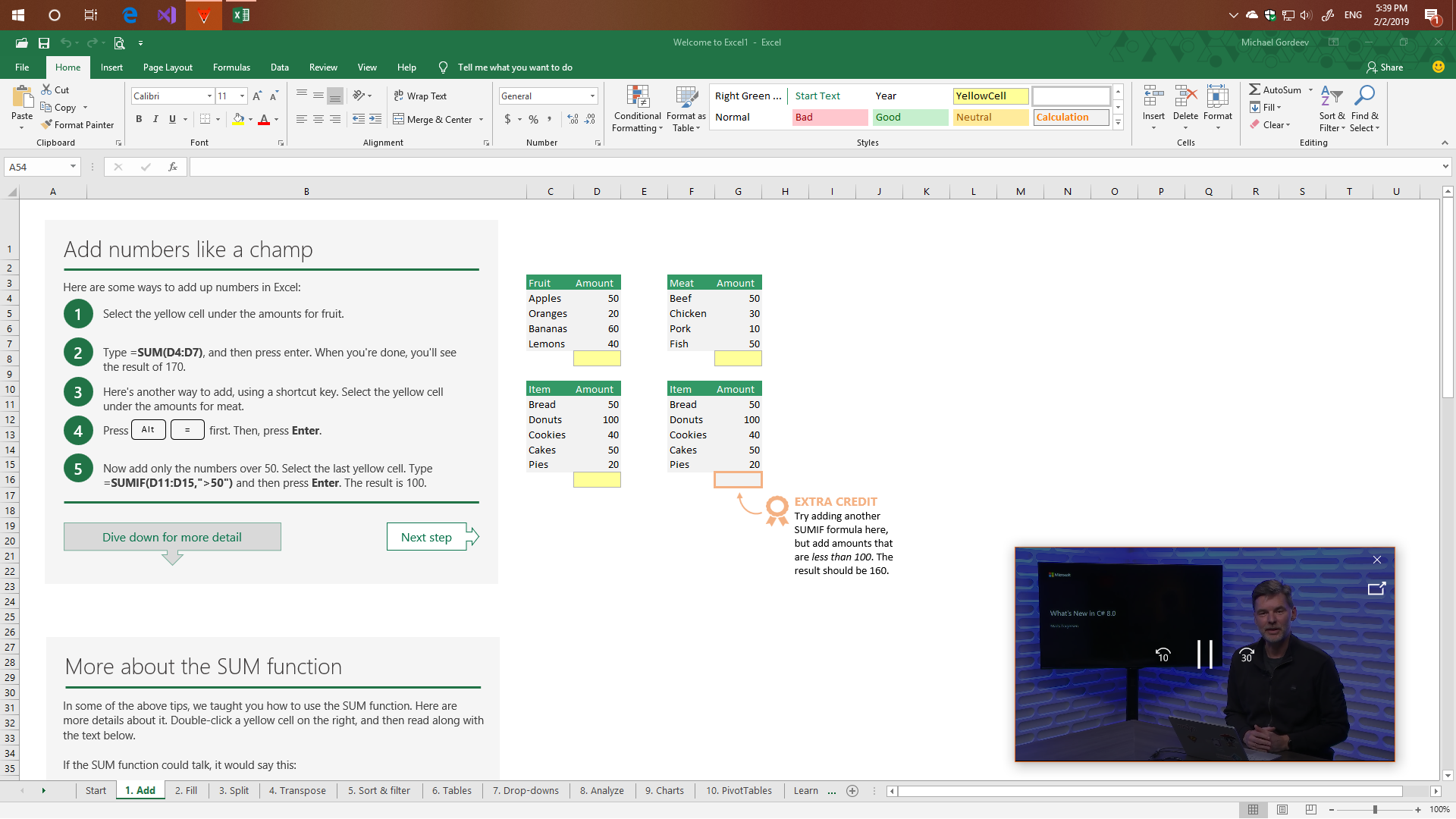The width and height of the screenshot is (1456, 819).
Task: Open the General number format dropdown
Action: click(x=592, y=96)
